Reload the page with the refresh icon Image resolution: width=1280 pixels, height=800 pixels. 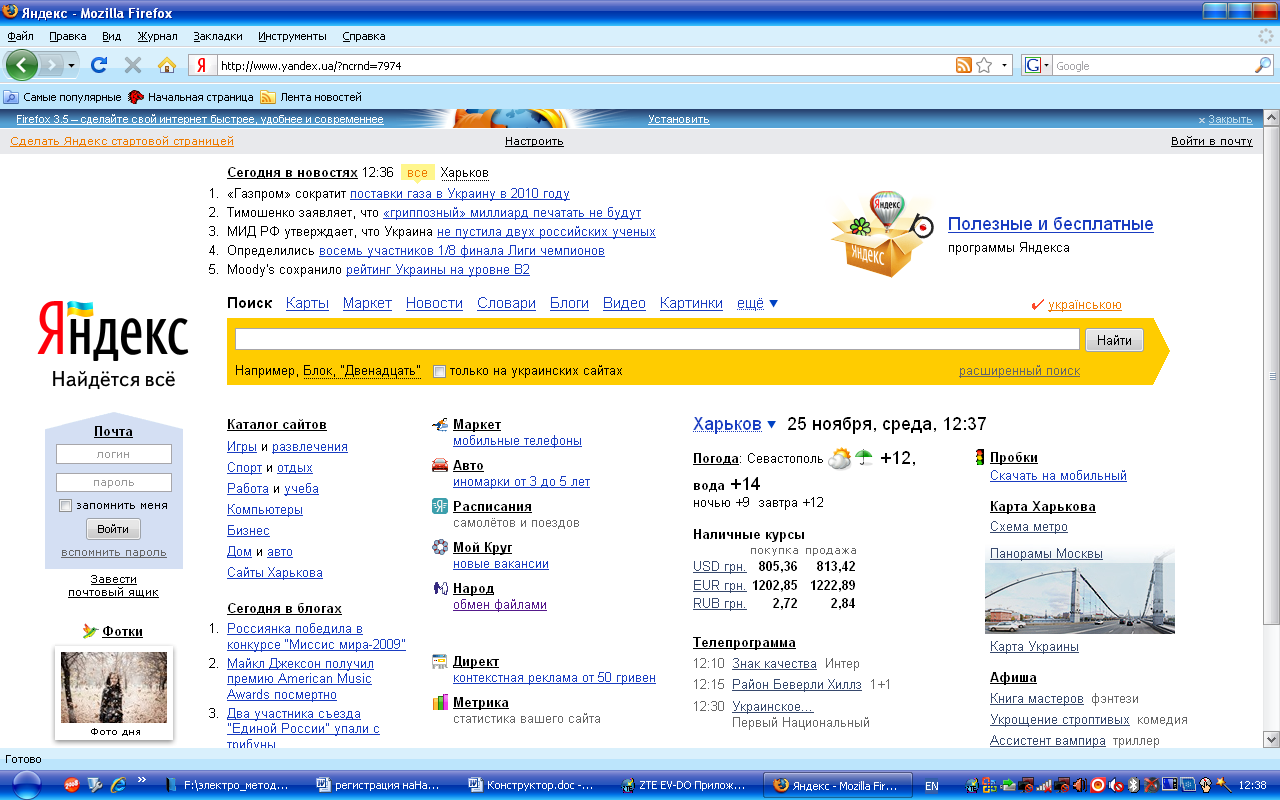(99, 65)
